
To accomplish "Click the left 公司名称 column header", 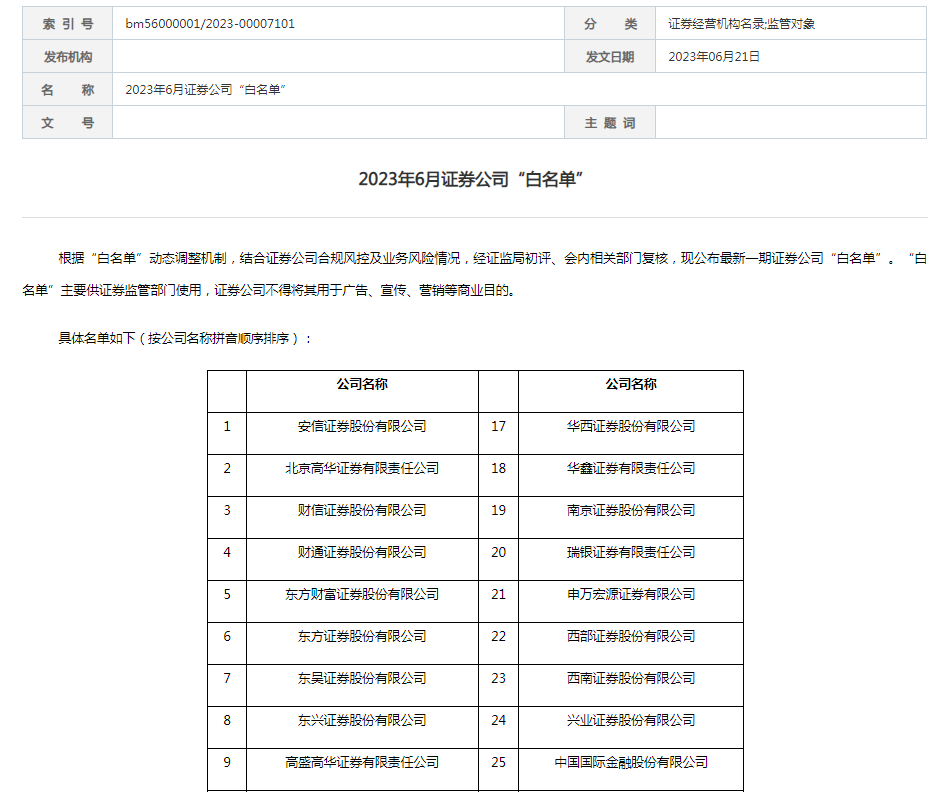I will (x=362, y=384).
